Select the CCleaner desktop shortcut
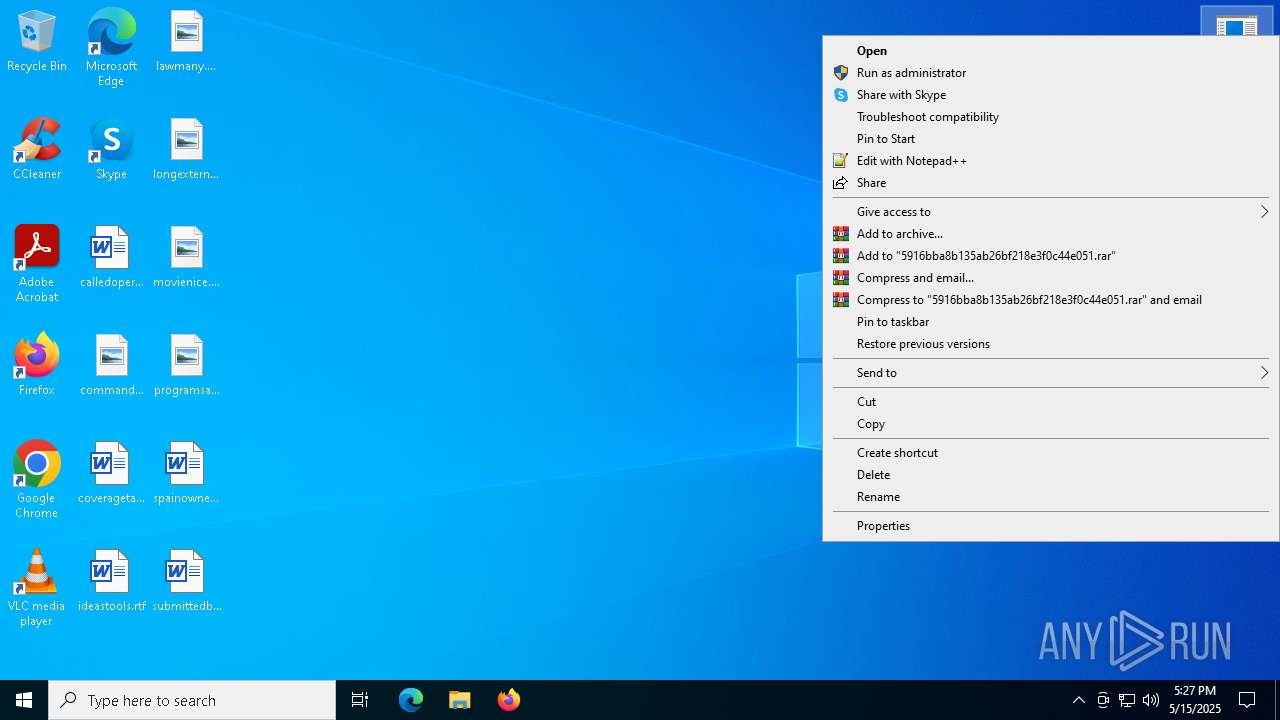 pyautogui.click(x=37, y=150)
